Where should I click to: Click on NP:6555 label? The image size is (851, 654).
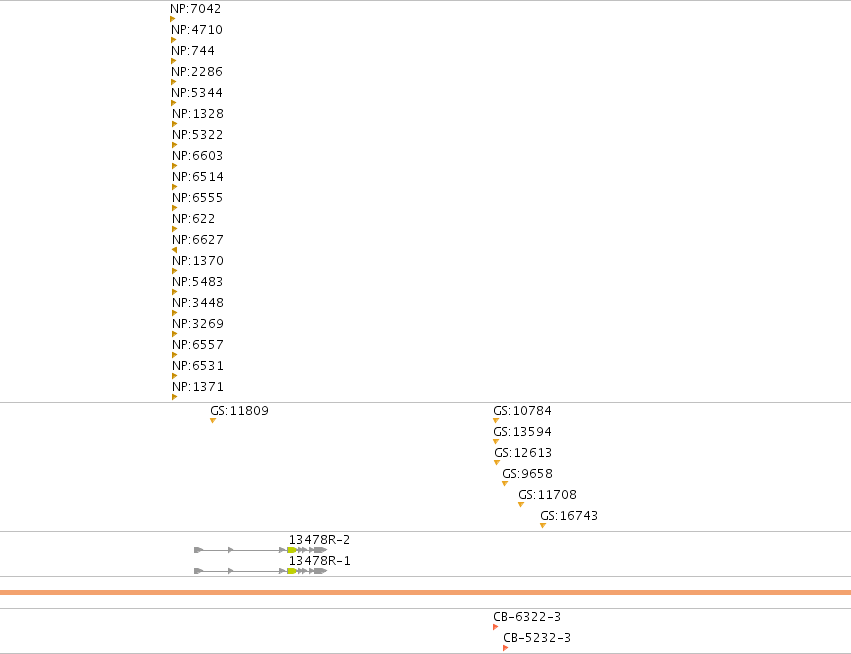[198, 198]
